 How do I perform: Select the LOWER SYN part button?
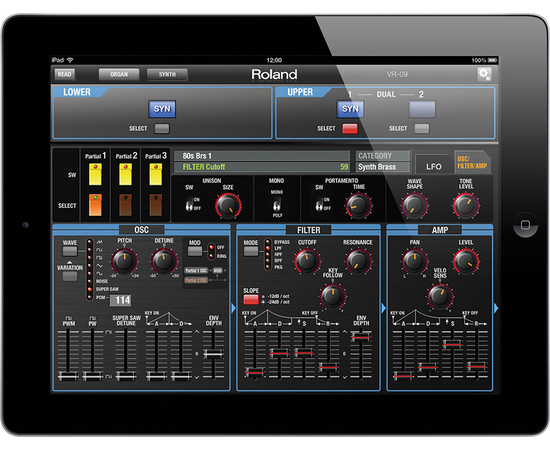[162, 109]
